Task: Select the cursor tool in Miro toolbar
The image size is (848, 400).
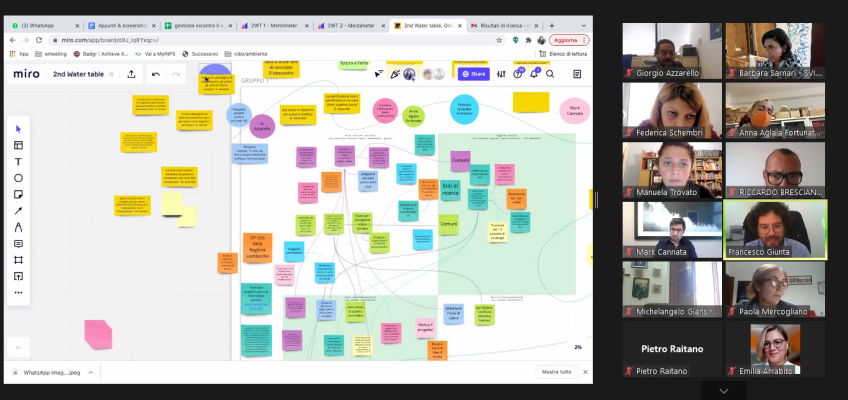Action: tap(18, 129)
